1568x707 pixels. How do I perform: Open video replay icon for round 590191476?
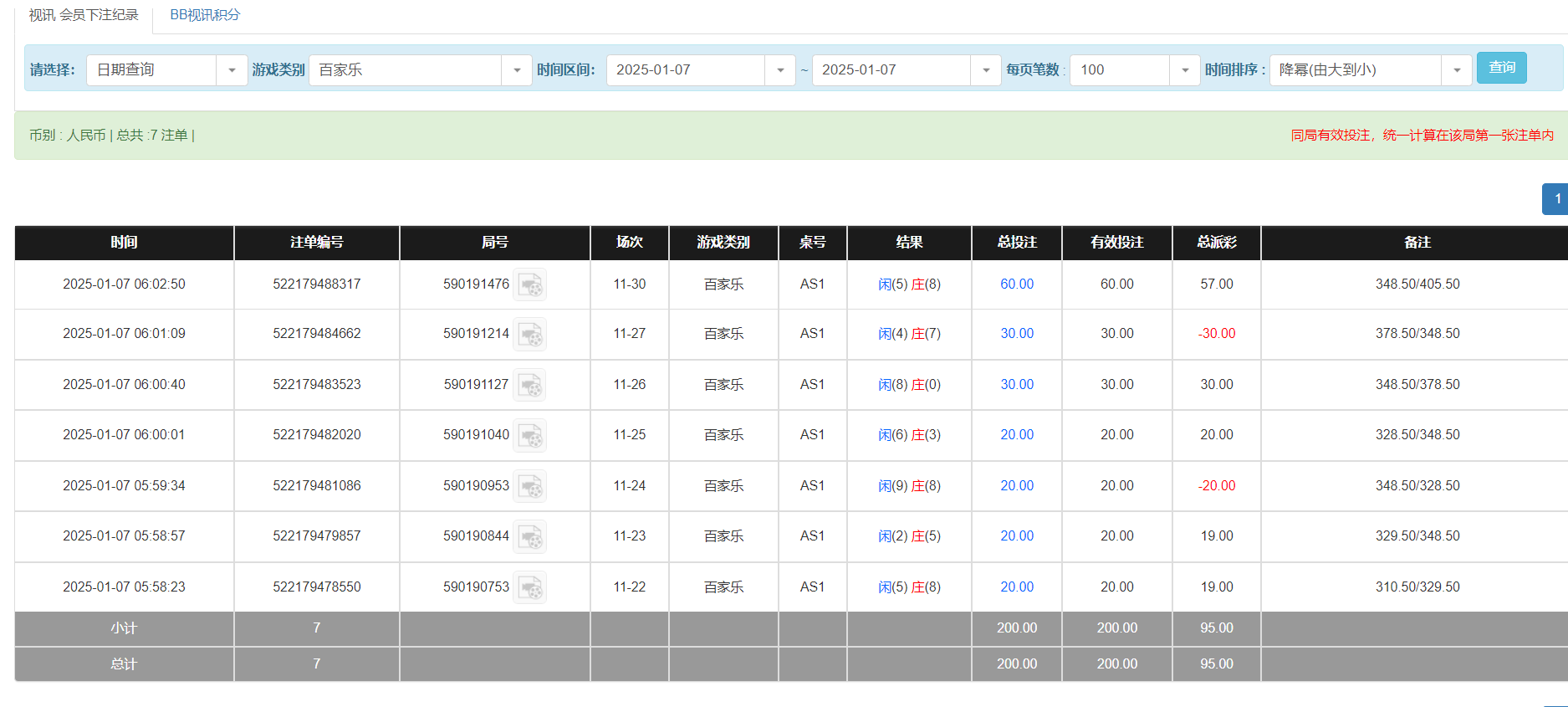point(529,285)
